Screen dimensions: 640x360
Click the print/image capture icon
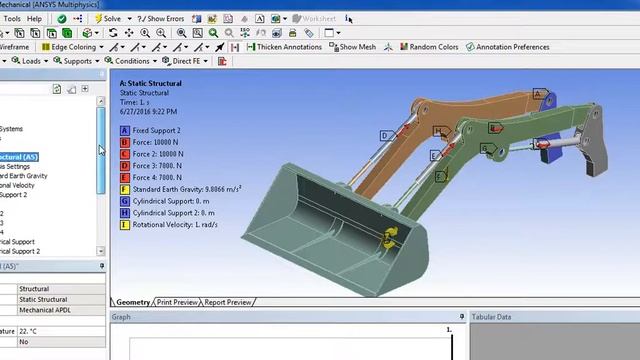(x=293, y=33)
